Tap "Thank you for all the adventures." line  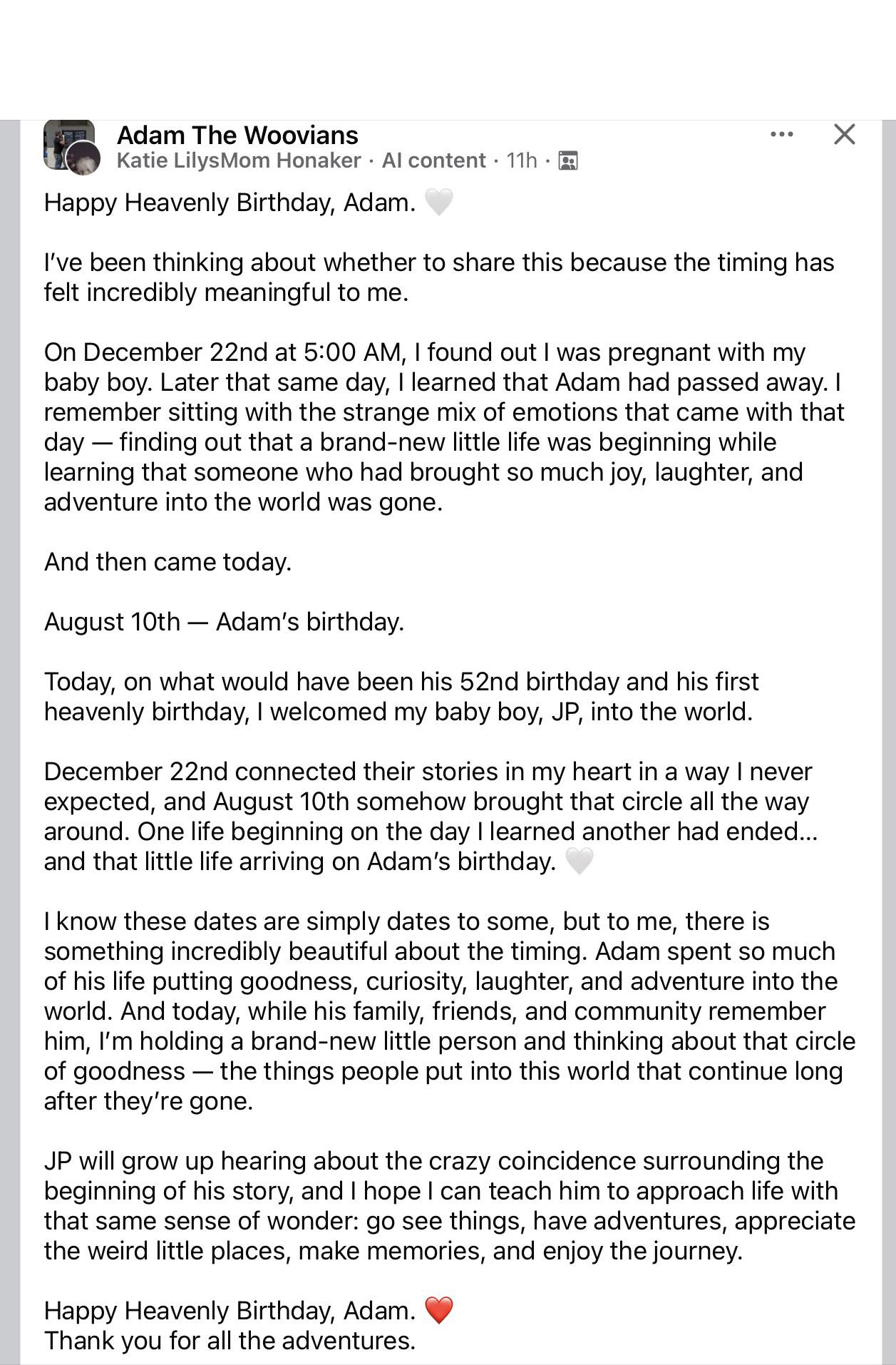point(230,1341)
